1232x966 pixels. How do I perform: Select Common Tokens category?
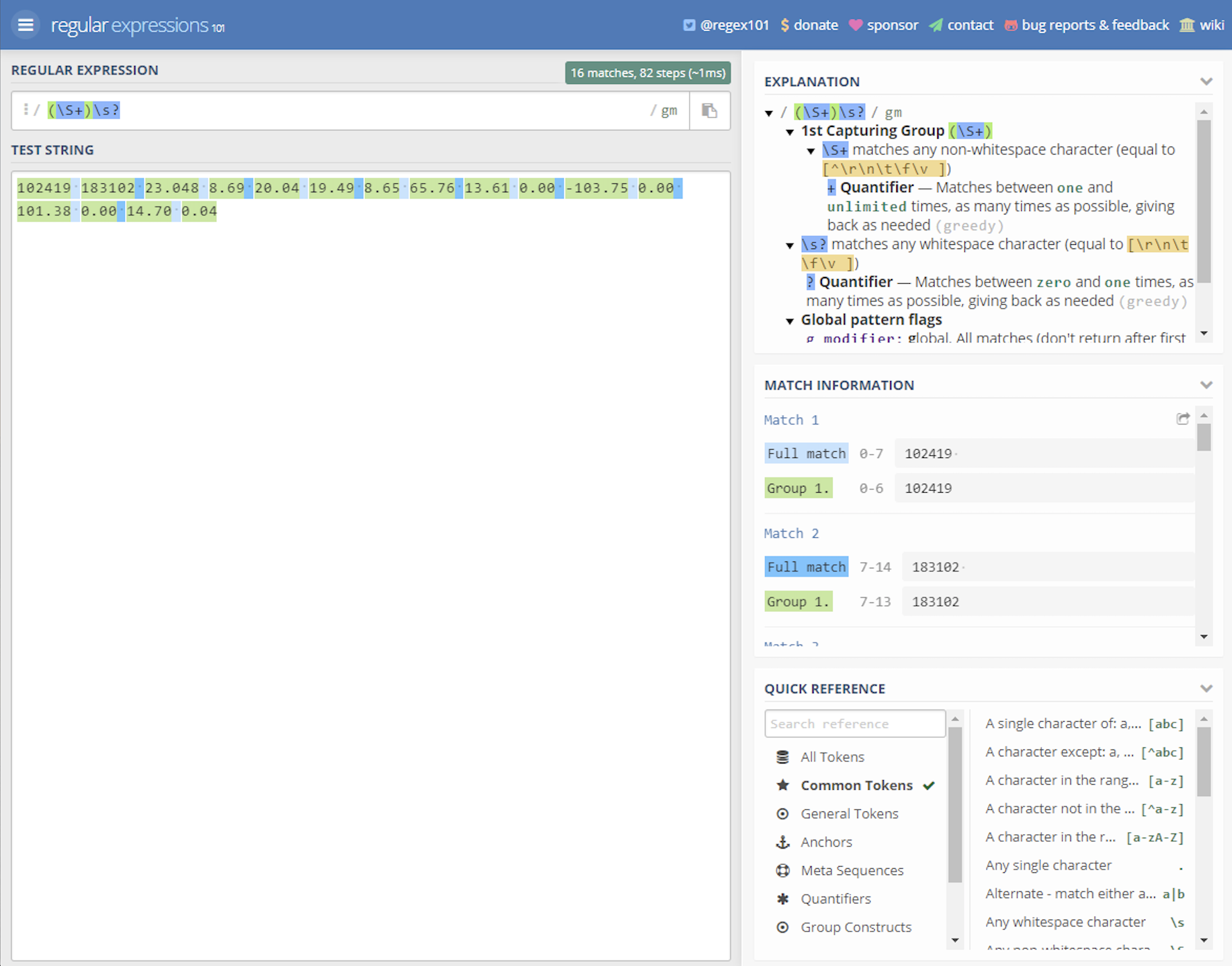click(857, 786)
